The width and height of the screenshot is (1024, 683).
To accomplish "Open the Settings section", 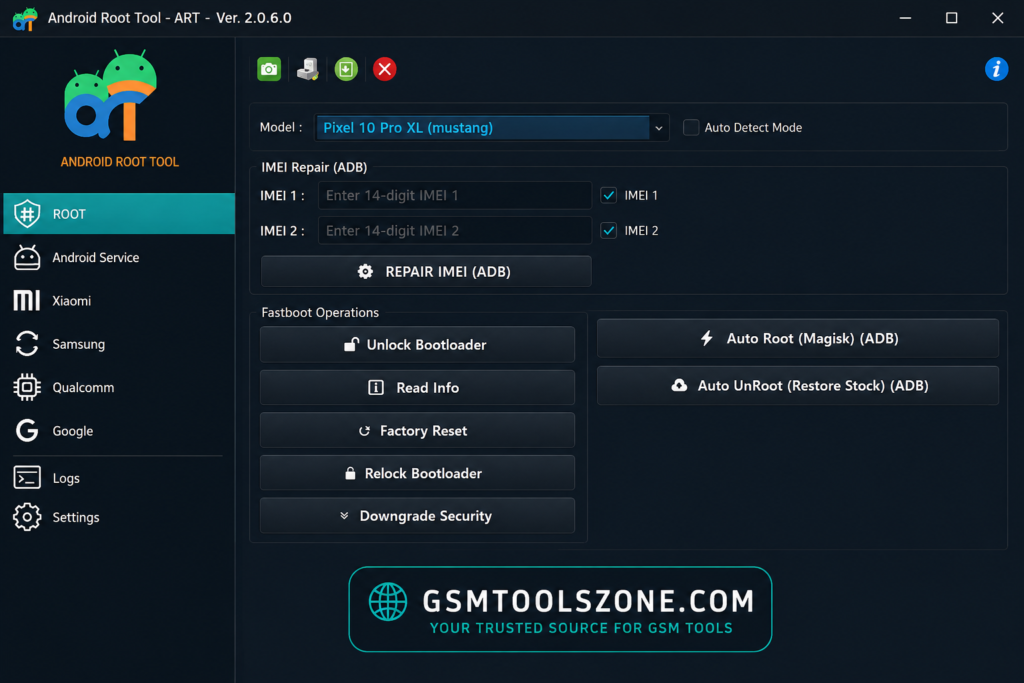I will (119, 516).
